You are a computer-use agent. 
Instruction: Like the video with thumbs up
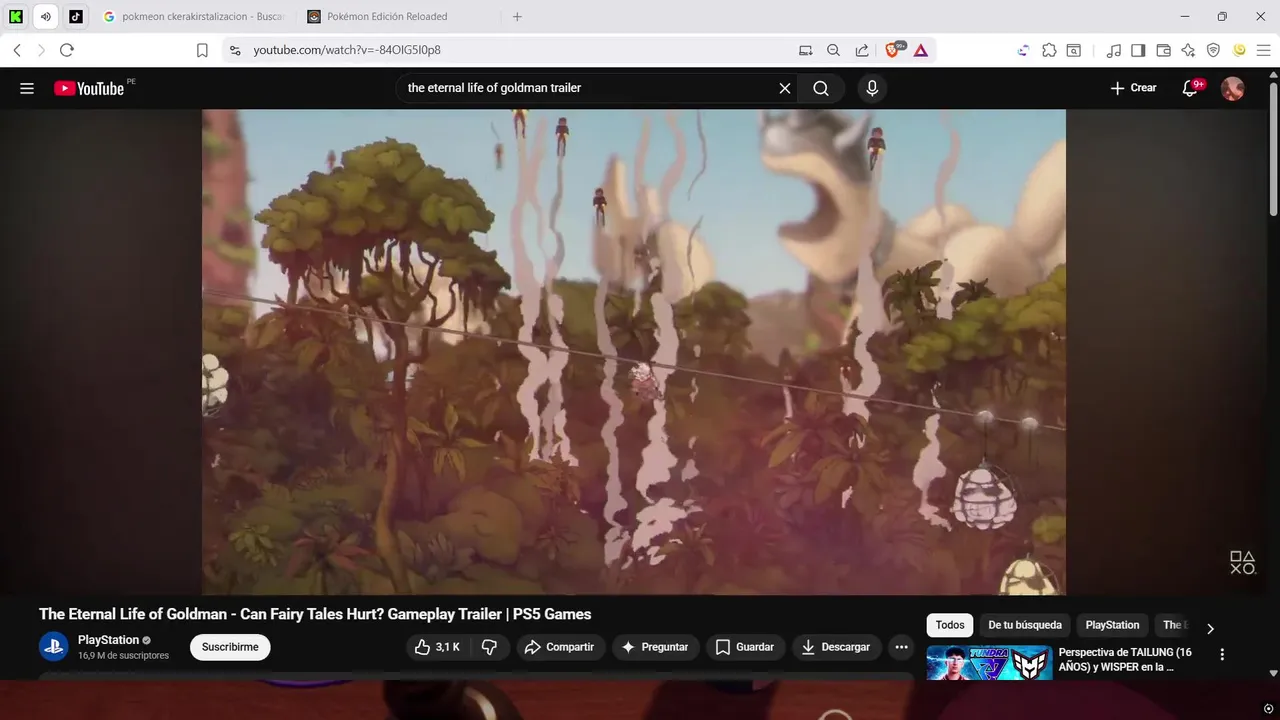437,647
